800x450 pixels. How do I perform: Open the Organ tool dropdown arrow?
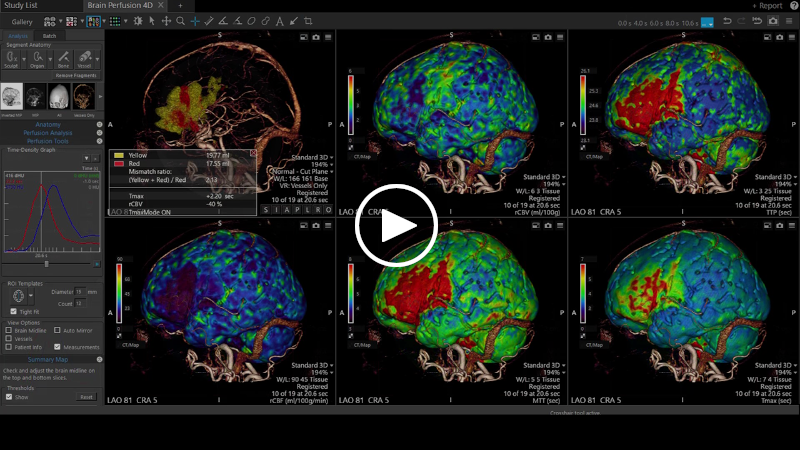50,59
